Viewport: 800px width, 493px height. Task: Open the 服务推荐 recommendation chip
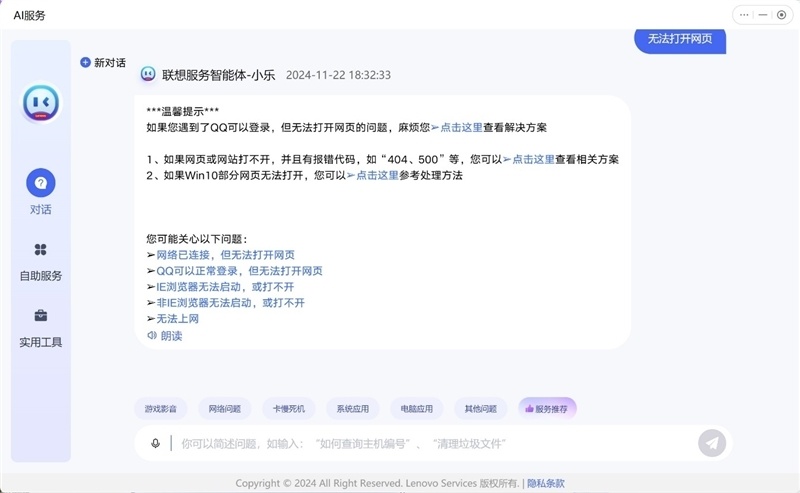(547, 409)
